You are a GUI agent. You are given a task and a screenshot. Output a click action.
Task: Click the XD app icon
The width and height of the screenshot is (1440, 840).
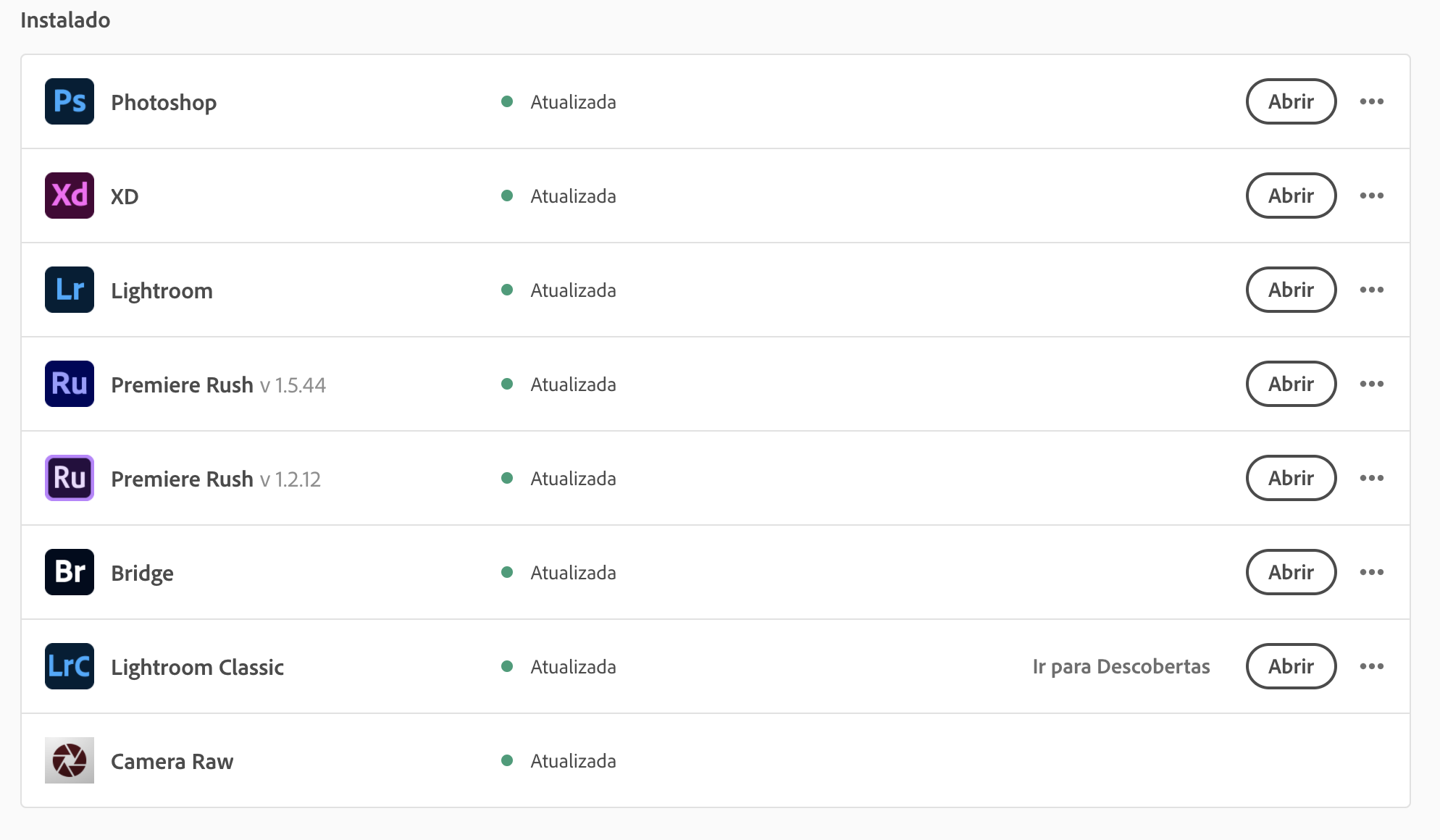point(69,196)
